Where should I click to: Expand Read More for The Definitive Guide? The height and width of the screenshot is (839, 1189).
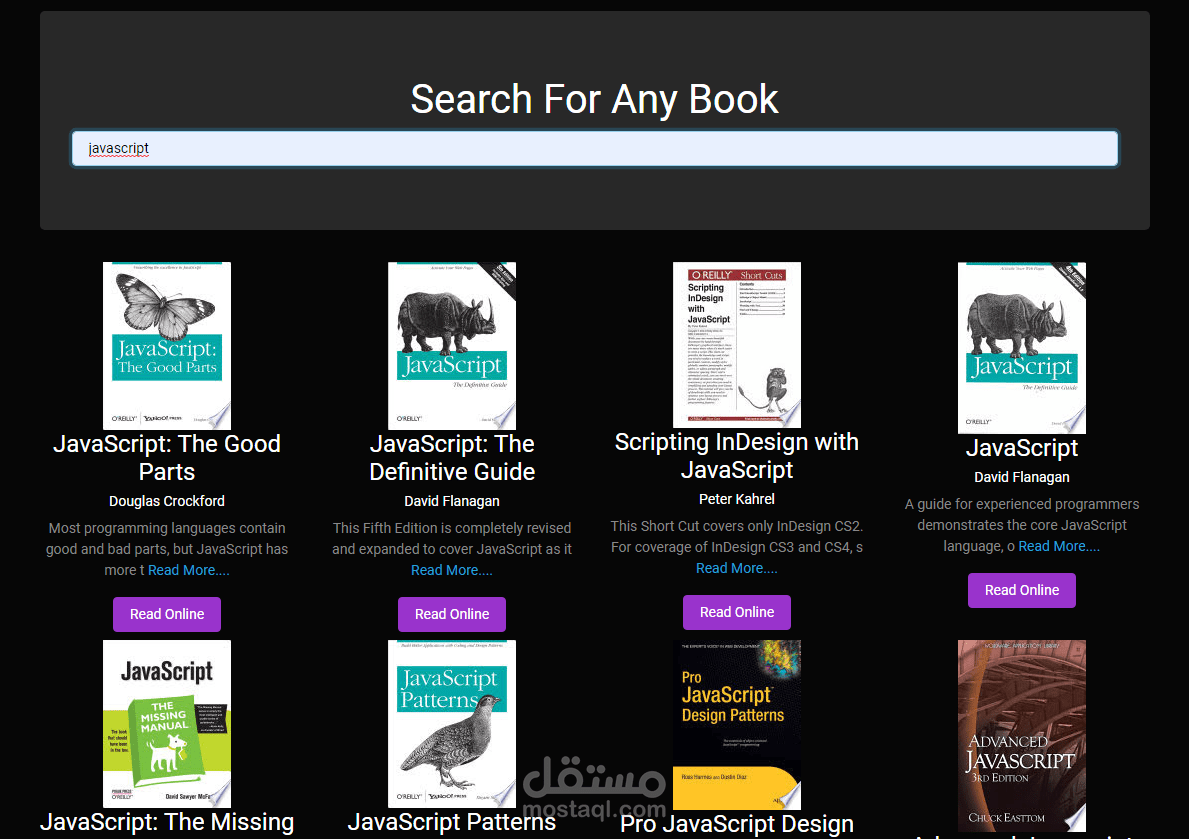coord(452,570)
